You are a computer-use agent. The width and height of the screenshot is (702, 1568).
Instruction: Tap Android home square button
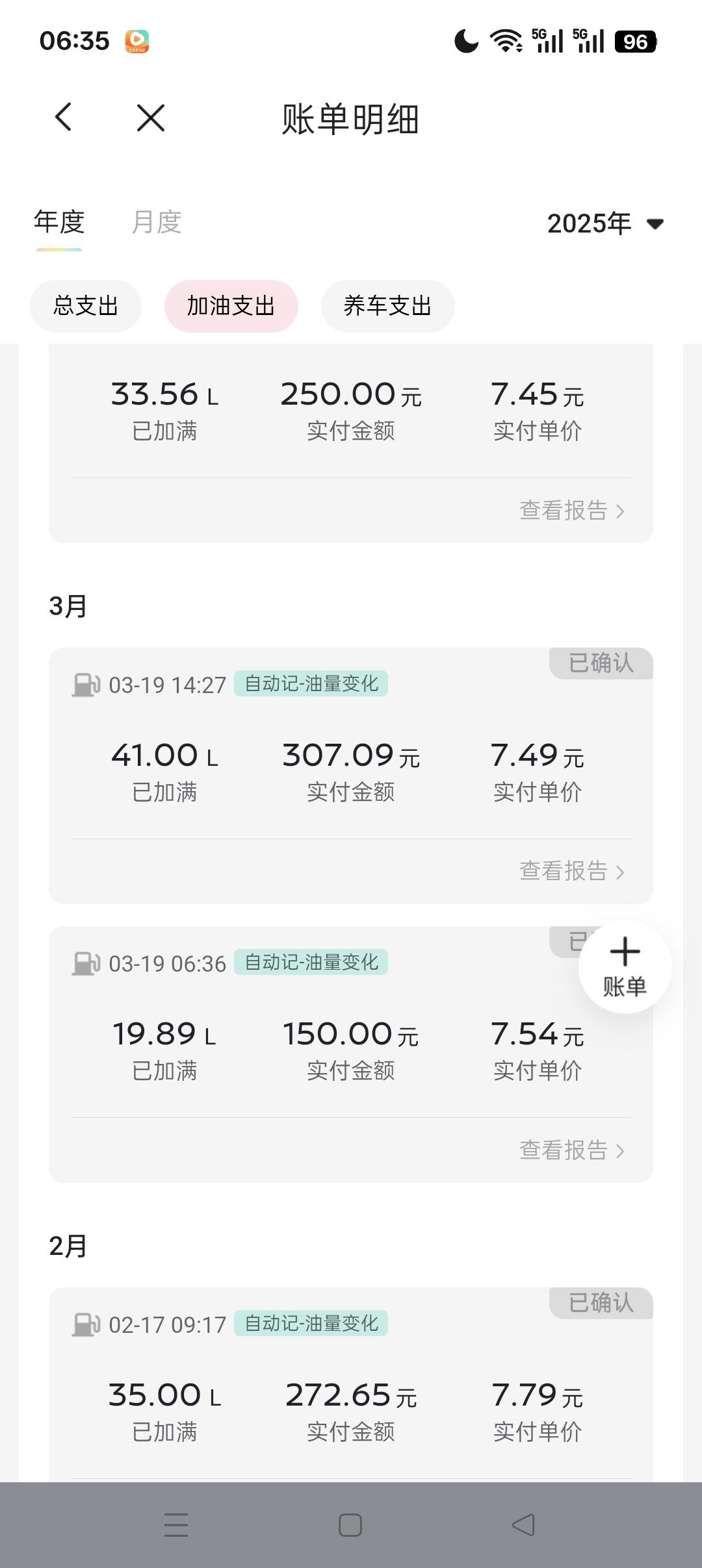[x=350, y=1525]
